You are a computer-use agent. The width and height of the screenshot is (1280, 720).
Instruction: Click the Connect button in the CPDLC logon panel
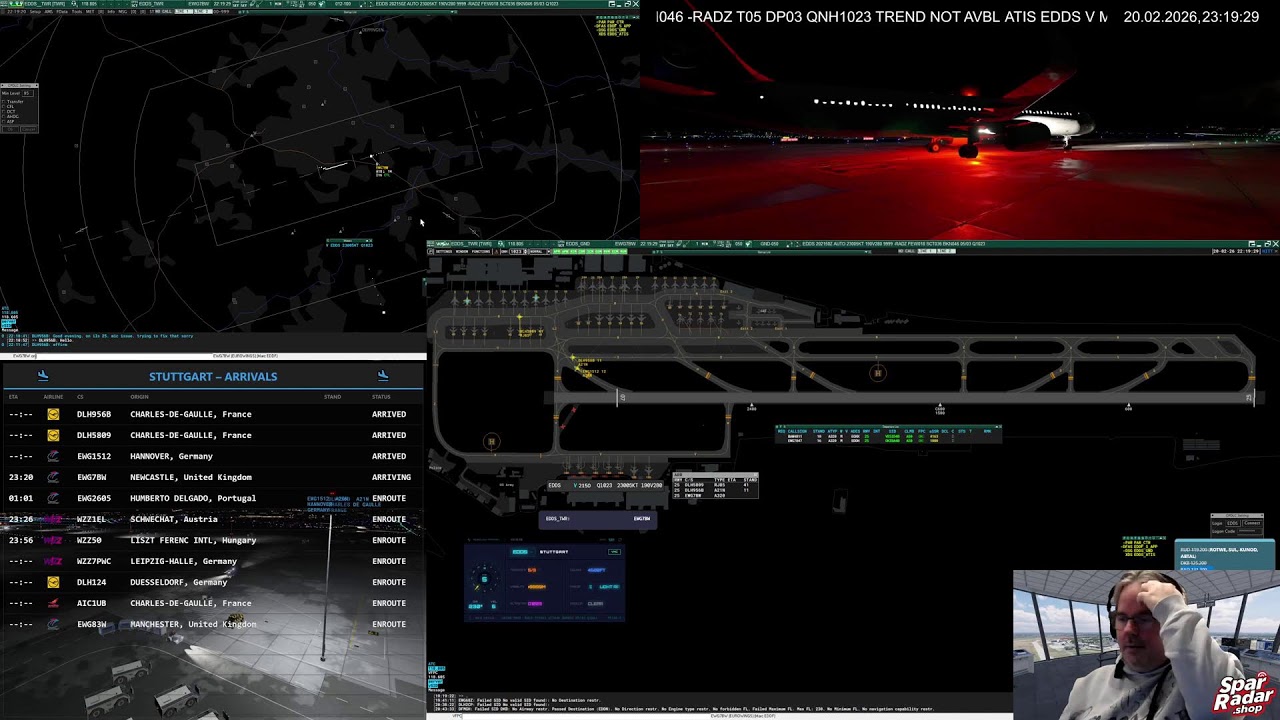pyautogui.click(x=1251, y=523)
